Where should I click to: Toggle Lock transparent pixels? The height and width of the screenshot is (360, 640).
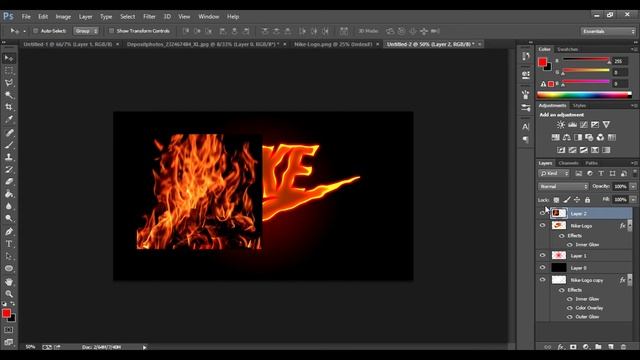pyautogui.click(x=556, y=200)
